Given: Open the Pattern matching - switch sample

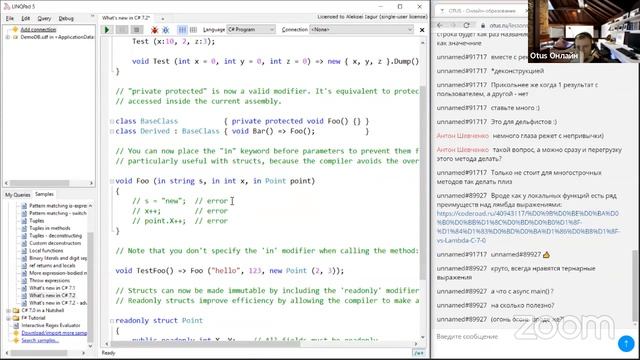Looking at the screenshot, I should click(x=58, y=213).
